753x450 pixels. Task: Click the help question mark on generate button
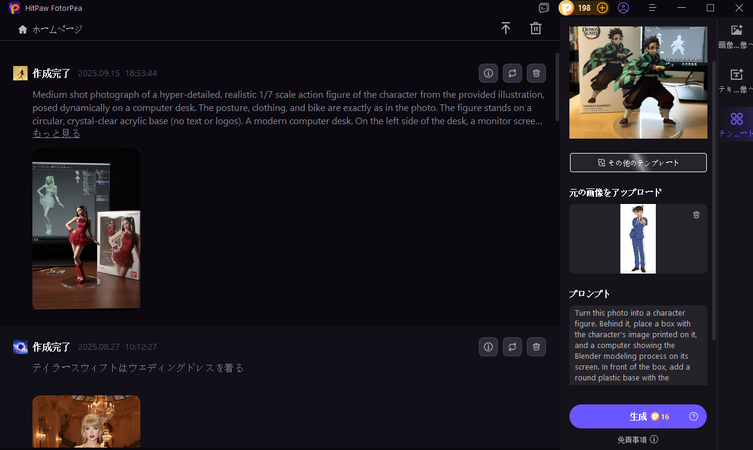693,416
